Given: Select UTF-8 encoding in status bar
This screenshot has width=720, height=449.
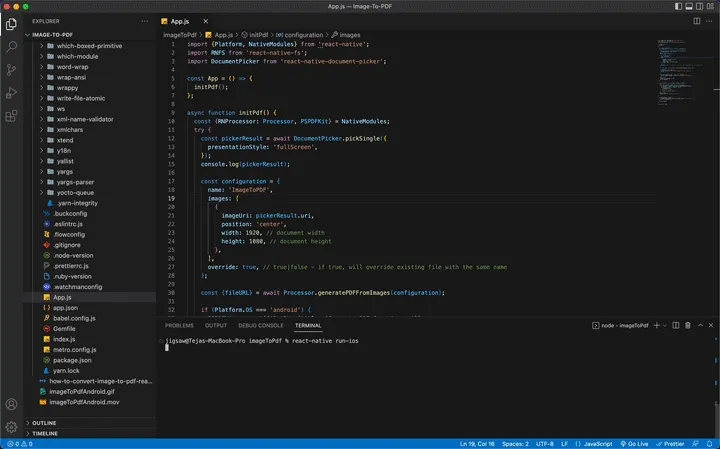Looking at the screenshot, I should click(x=545, y=444).
